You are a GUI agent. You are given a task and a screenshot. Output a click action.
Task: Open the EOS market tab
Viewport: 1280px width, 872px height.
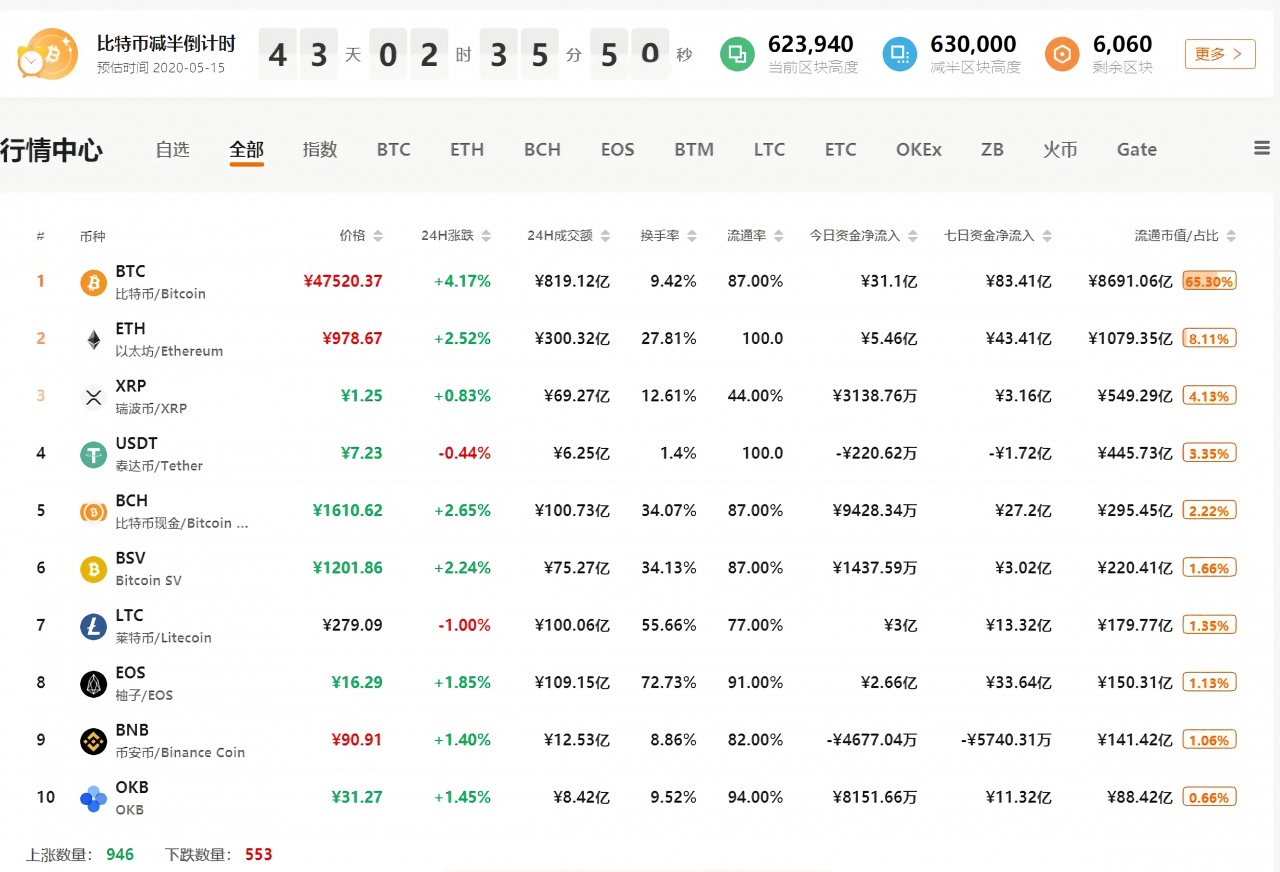617,149
